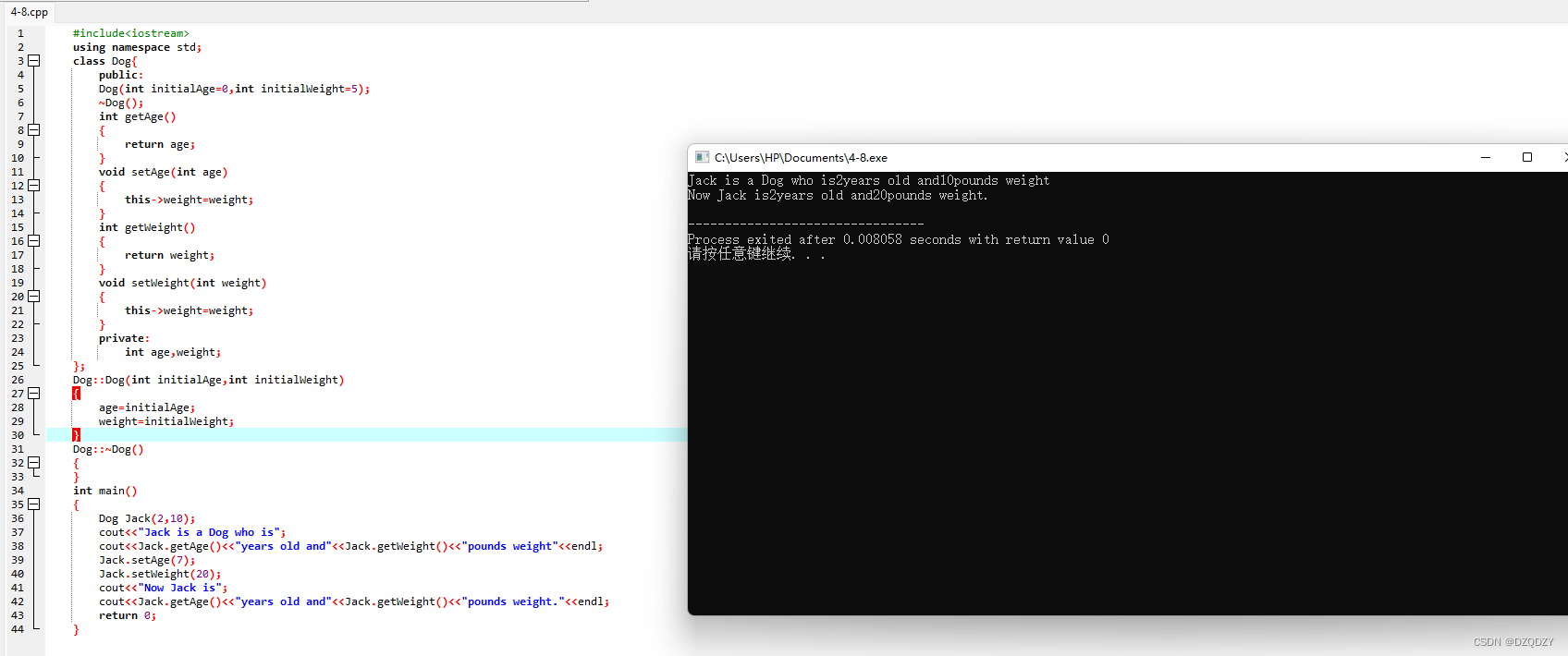
Task: Click the #include<iostream> line
Action: (131, 33)
